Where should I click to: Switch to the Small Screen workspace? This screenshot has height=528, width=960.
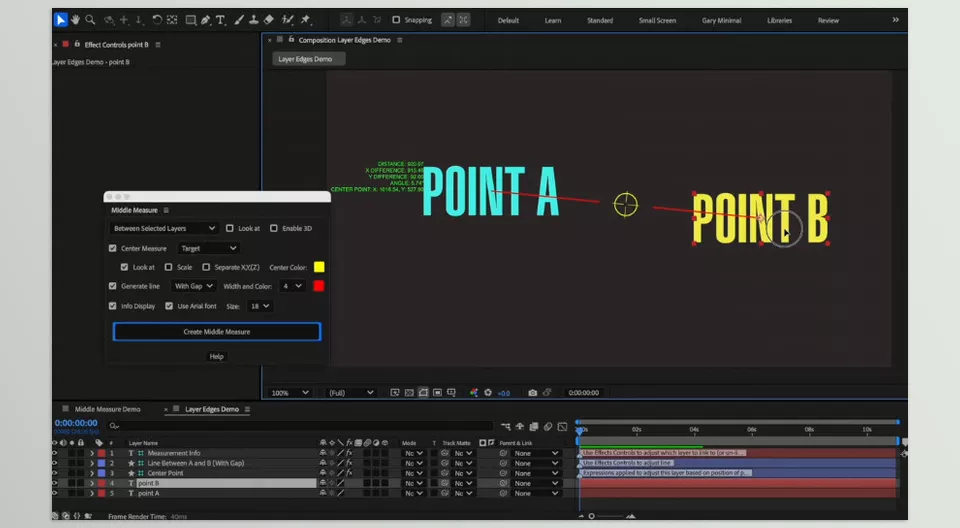657,20
